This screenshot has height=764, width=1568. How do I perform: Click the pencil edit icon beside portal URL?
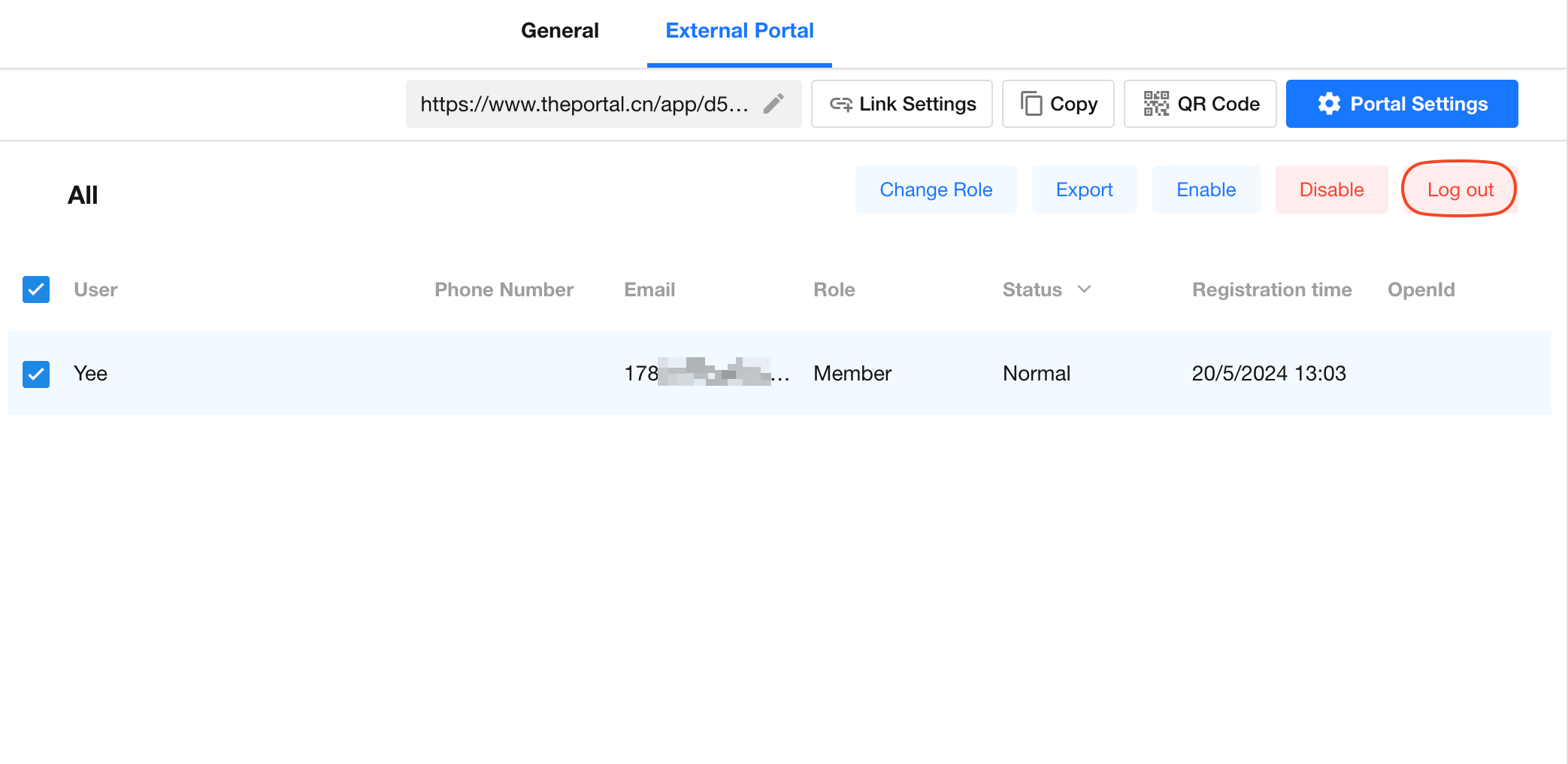(773, 104)
